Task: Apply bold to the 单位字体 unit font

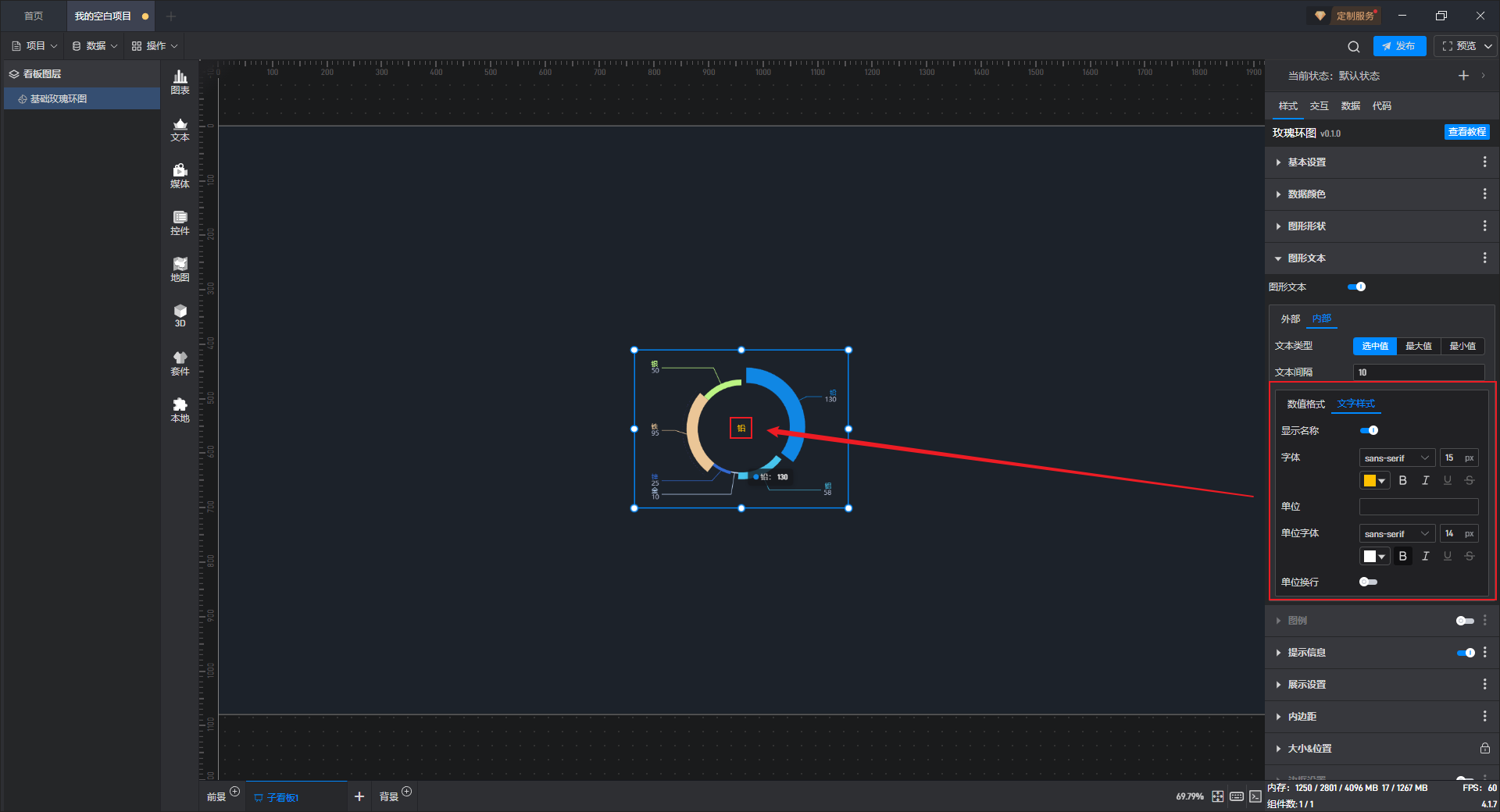Action: [1403, 556]
